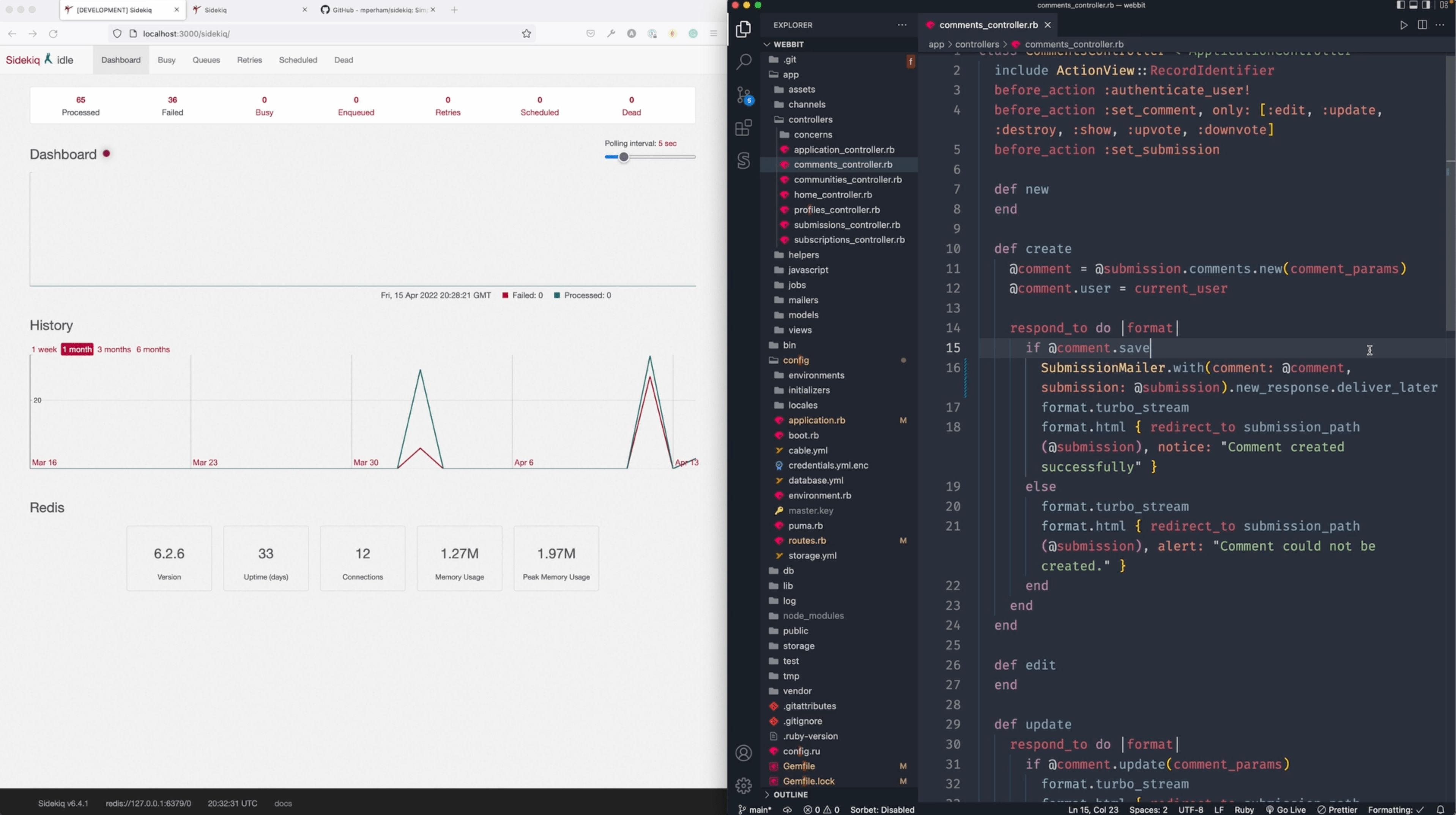Image resolution: width=1456 pixels, height=815 pixels.
Task: Toggle VS Code secondary sidebar layout icon
Action: click(x=1426, y=5)
